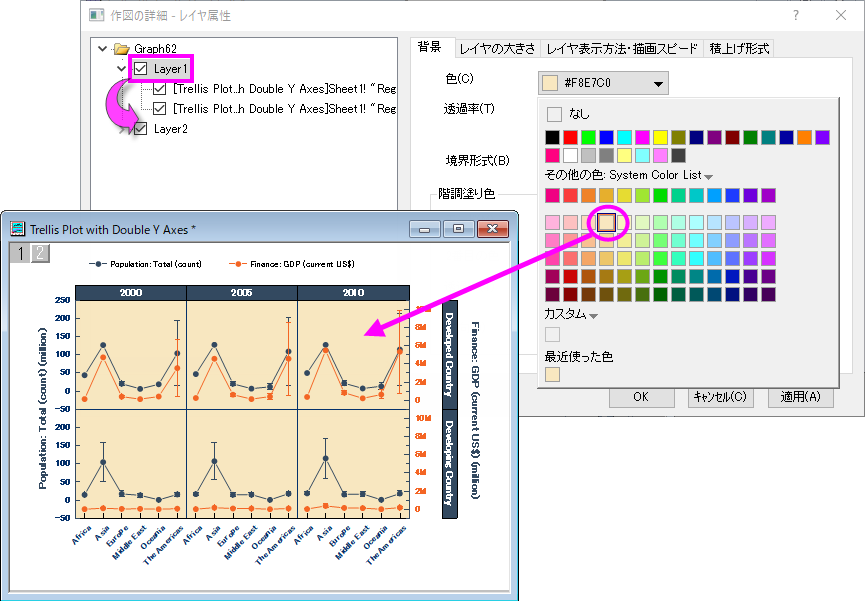Open the 積上げ形式 tab
Image resolution: width=865 pixels, height=601 pixels.
point(739,49)
